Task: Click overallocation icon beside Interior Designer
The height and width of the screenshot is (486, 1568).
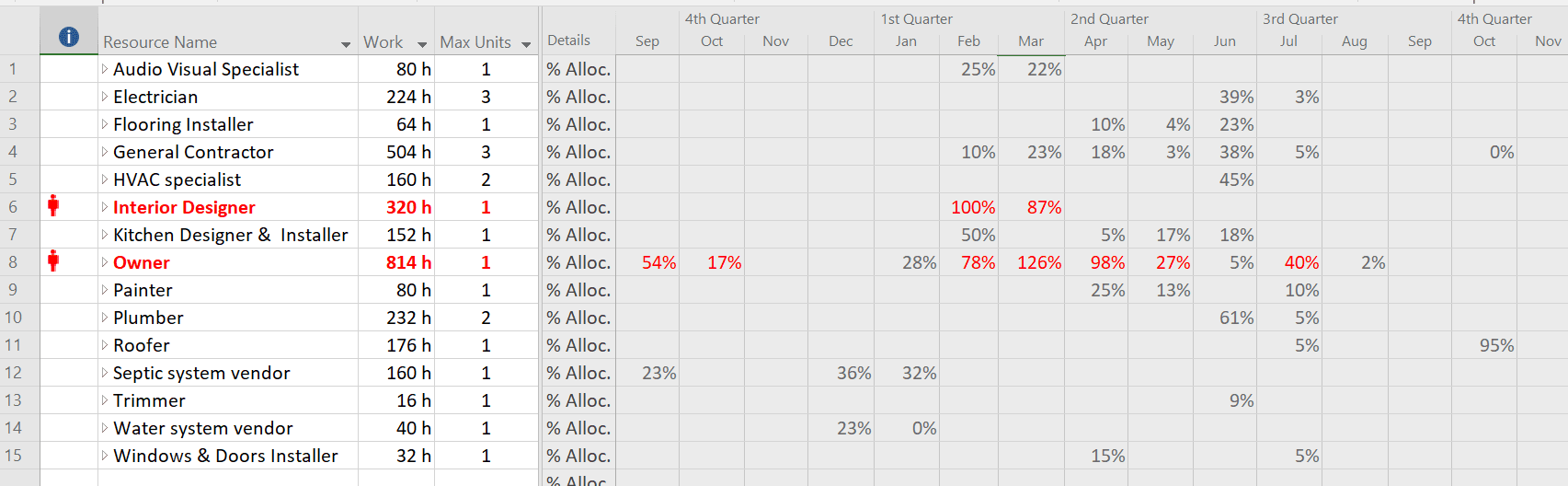Action: (x=53, y=206)
